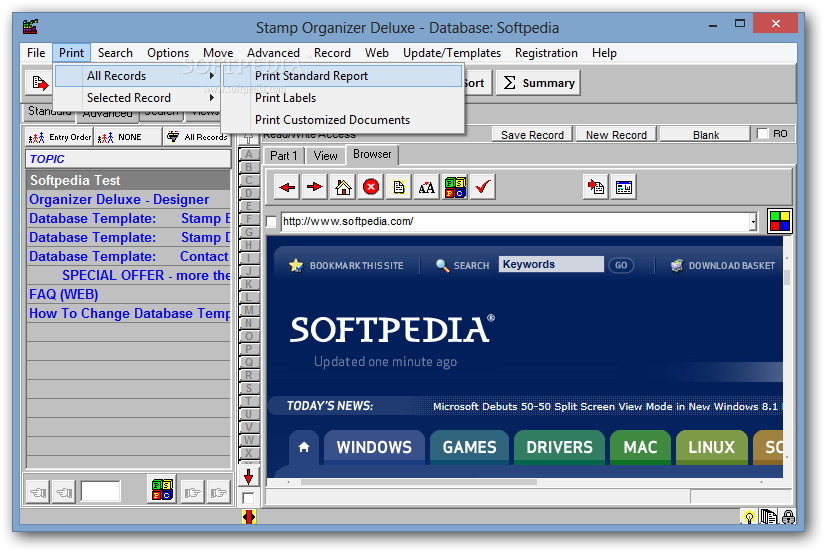Click the red checkmark icon
The image size is (825, 552).
482,187
